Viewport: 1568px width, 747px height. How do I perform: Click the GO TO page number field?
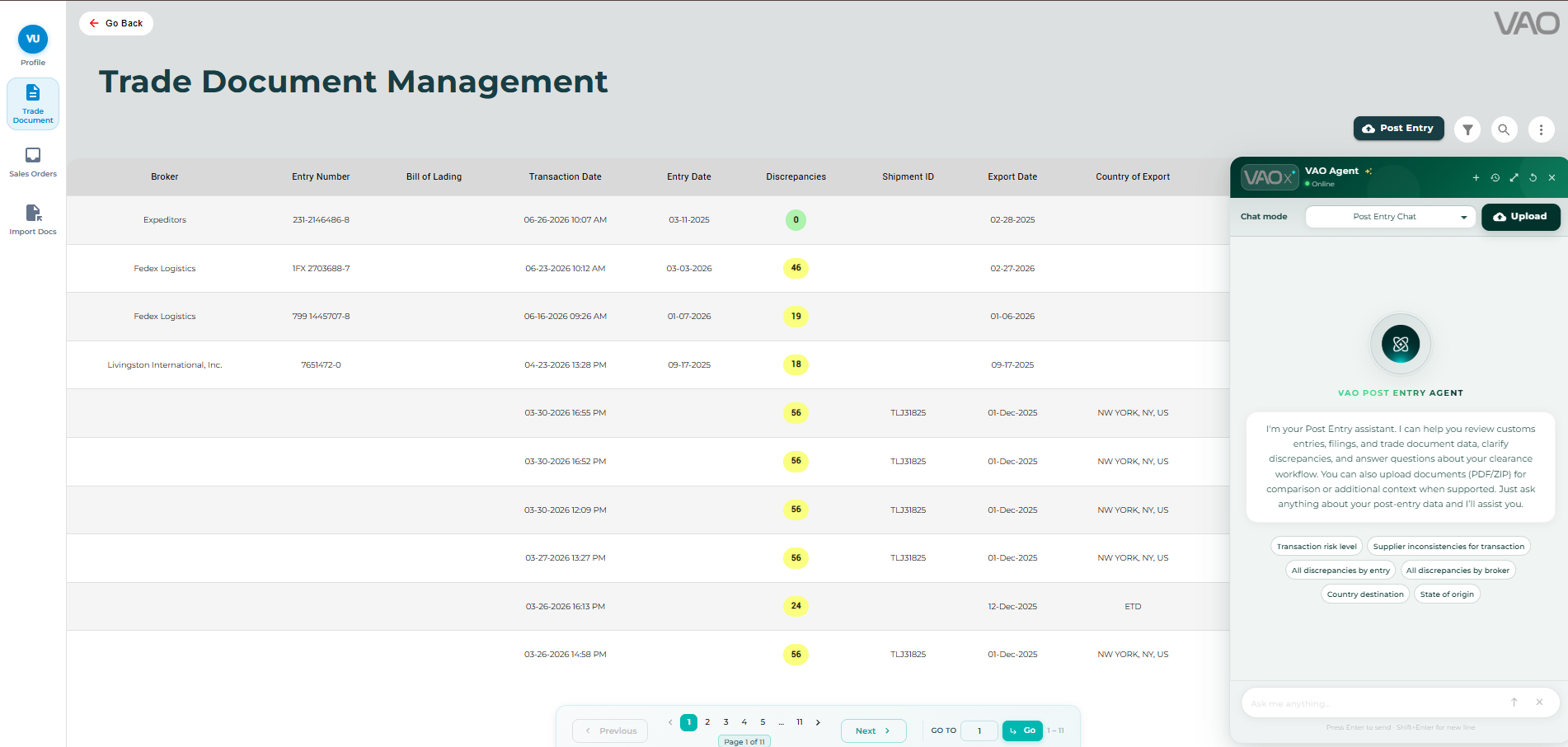(x=979, y=731)
